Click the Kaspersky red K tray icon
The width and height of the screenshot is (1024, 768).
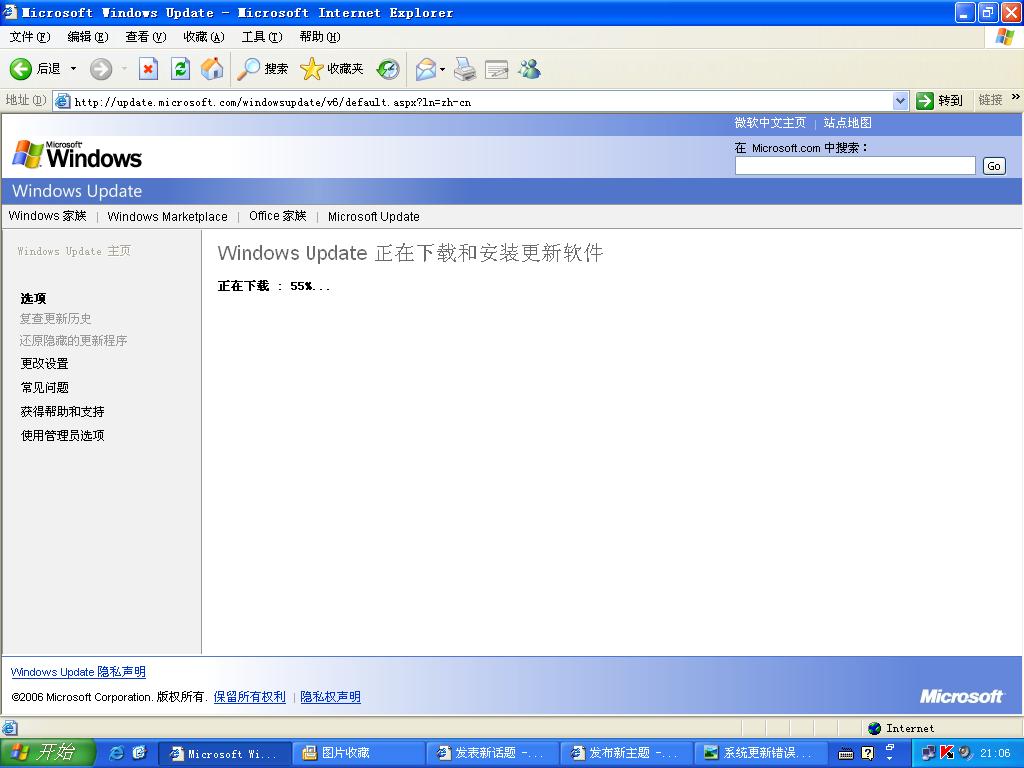pyautogui.click(x=946, y=753)
